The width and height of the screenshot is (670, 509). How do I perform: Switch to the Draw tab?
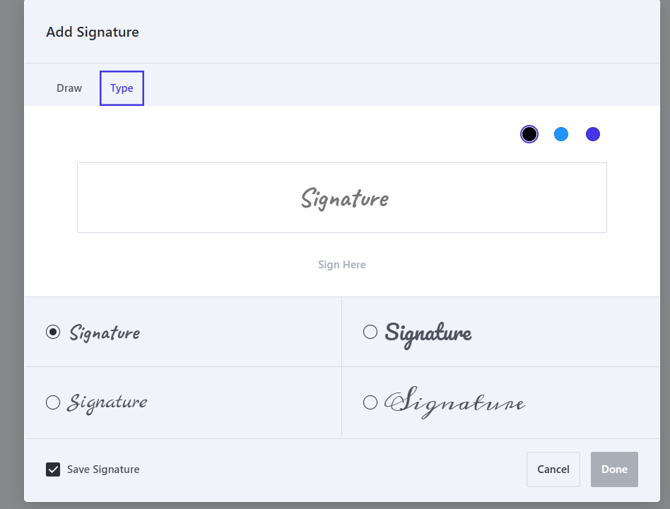pyautogui.click(x=69, y=88)
